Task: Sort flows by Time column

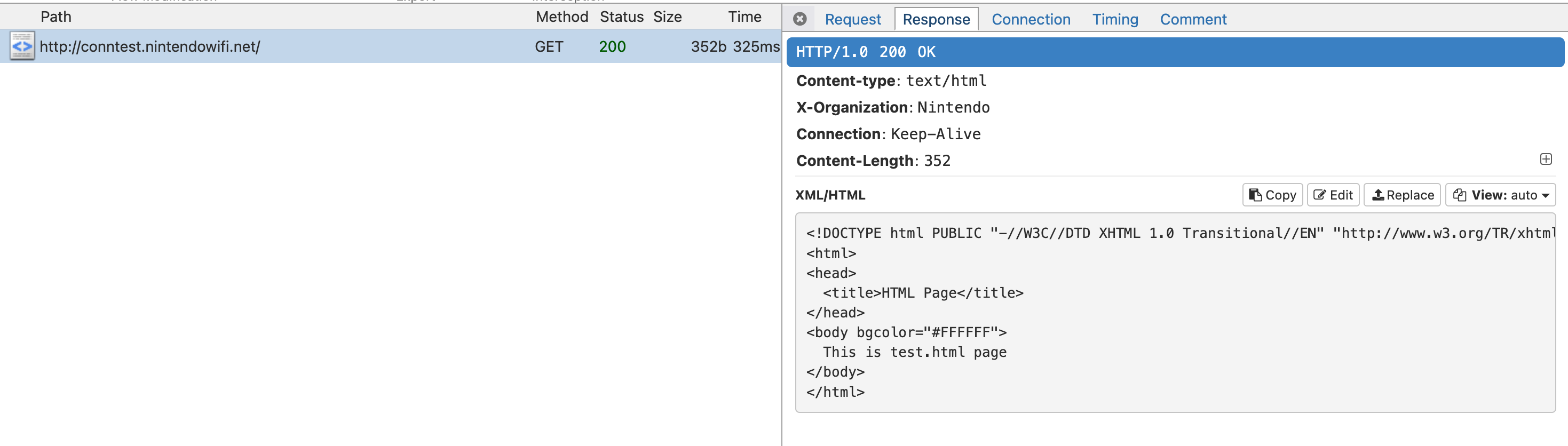Action: pos(745,17)
